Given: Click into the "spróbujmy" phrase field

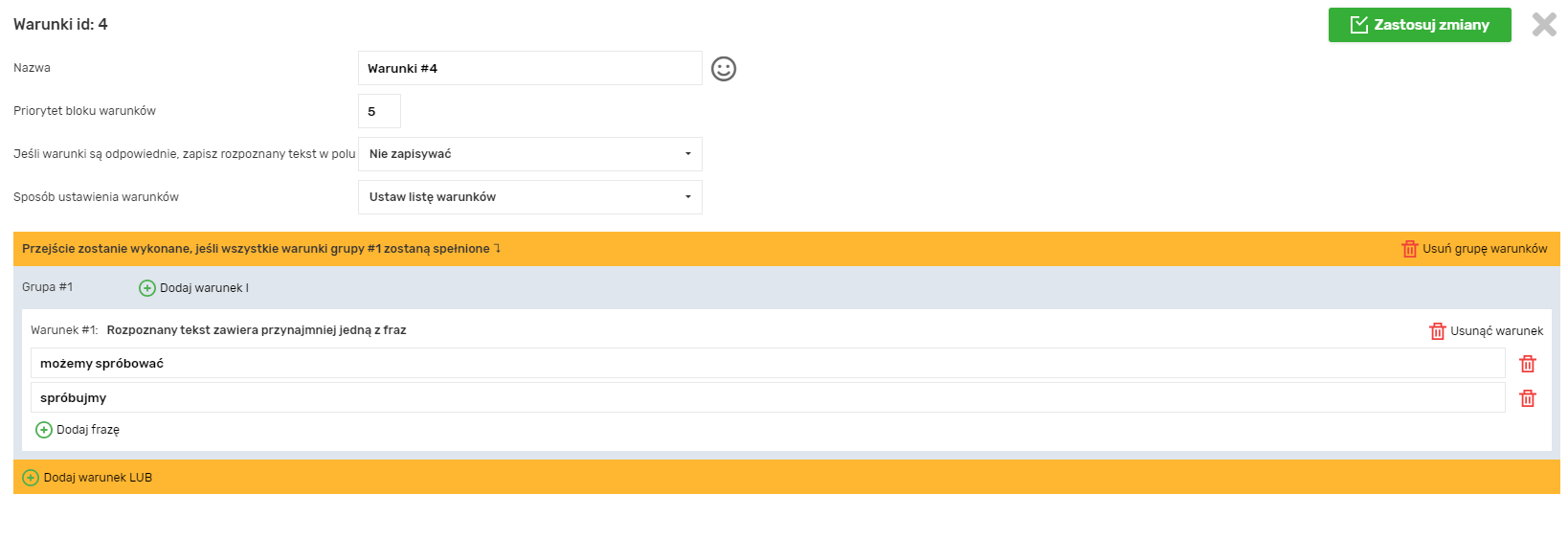Looking at the screenshot, I should [x=766, y=398].
